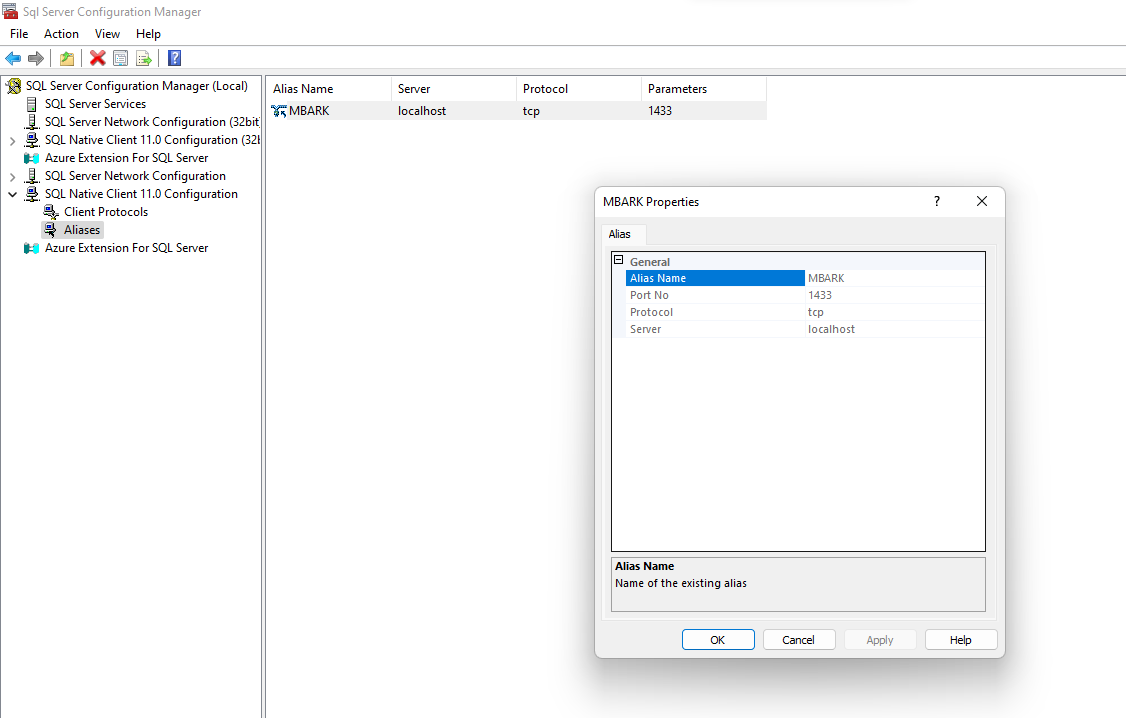Expand SQL Native Client 11.0 Configuration (32bit) node
This screenshot has width=1126, height=718.
[x=12, y=141]
